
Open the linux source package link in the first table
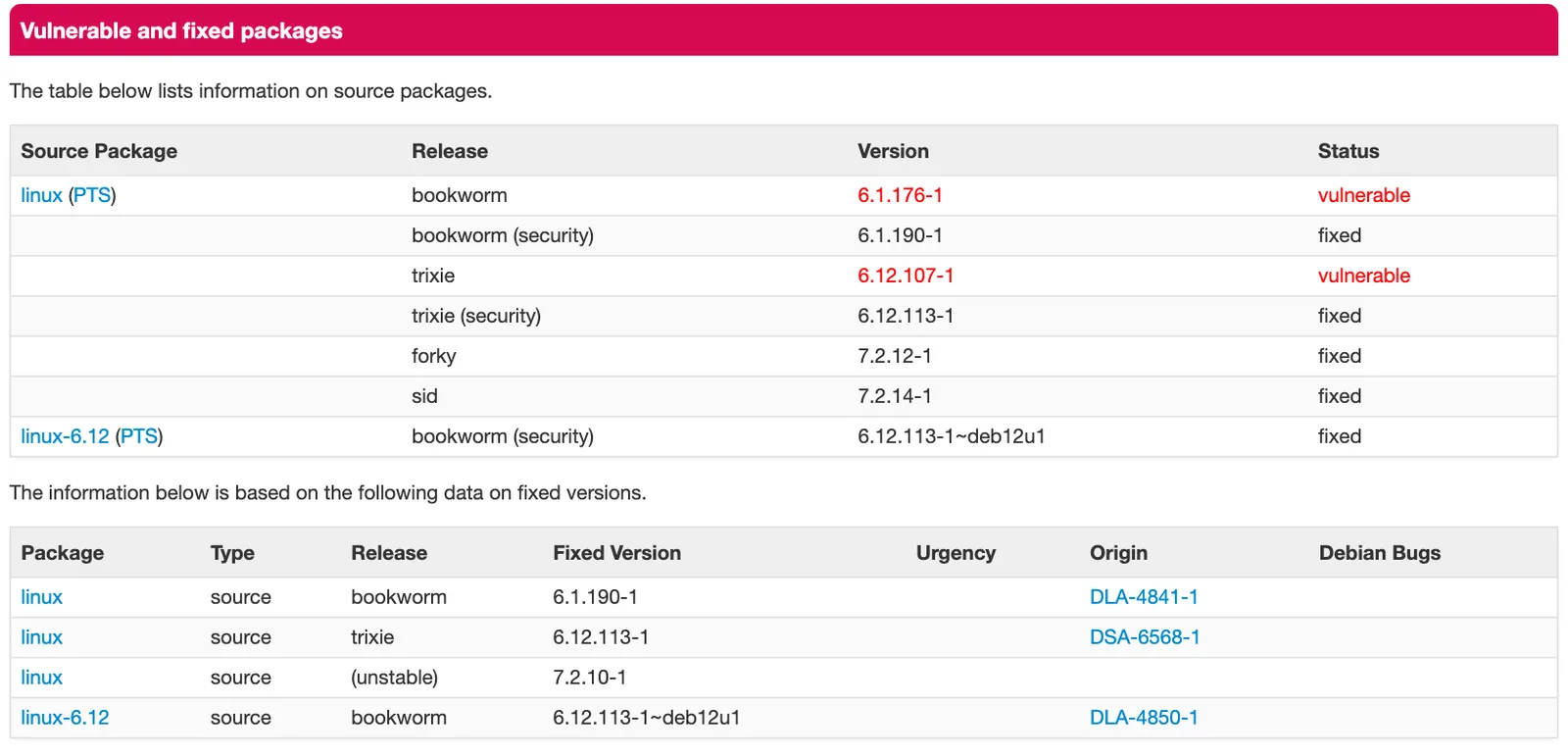click(x=41, y=195)
